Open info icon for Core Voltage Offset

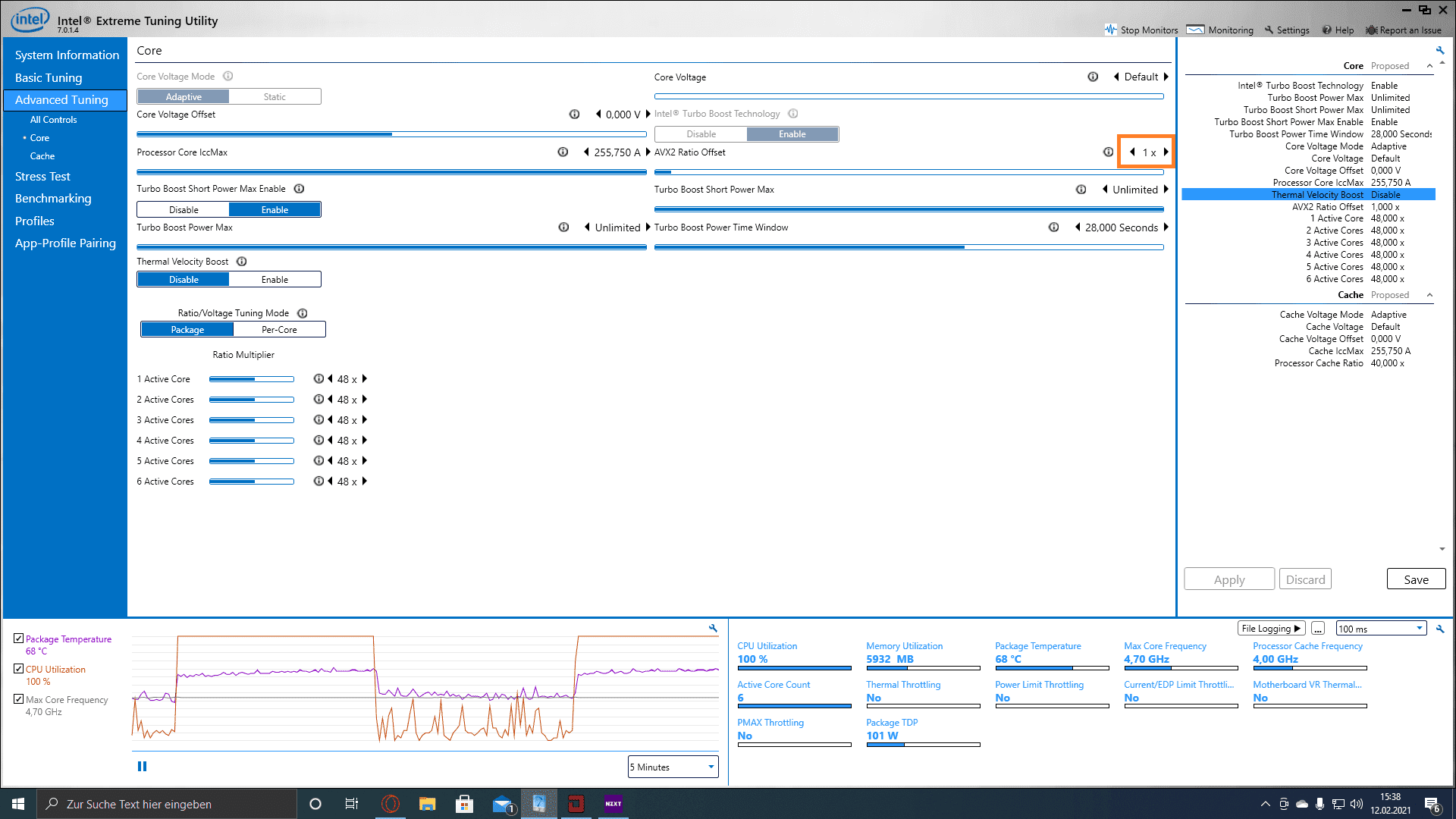[575, 115]
